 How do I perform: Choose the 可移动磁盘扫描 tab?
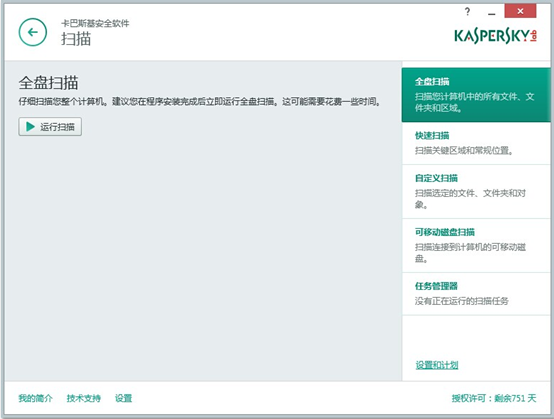click(476, 246)
